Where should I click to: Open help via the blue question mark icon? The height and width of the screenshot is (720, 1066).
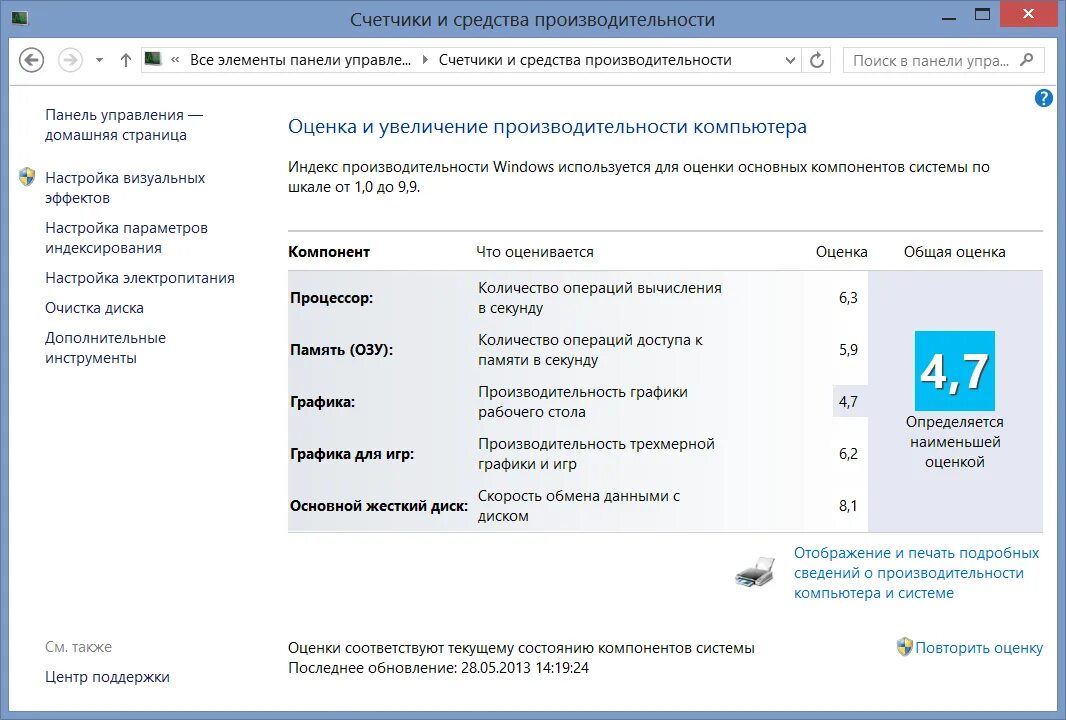click(1044, 98)
